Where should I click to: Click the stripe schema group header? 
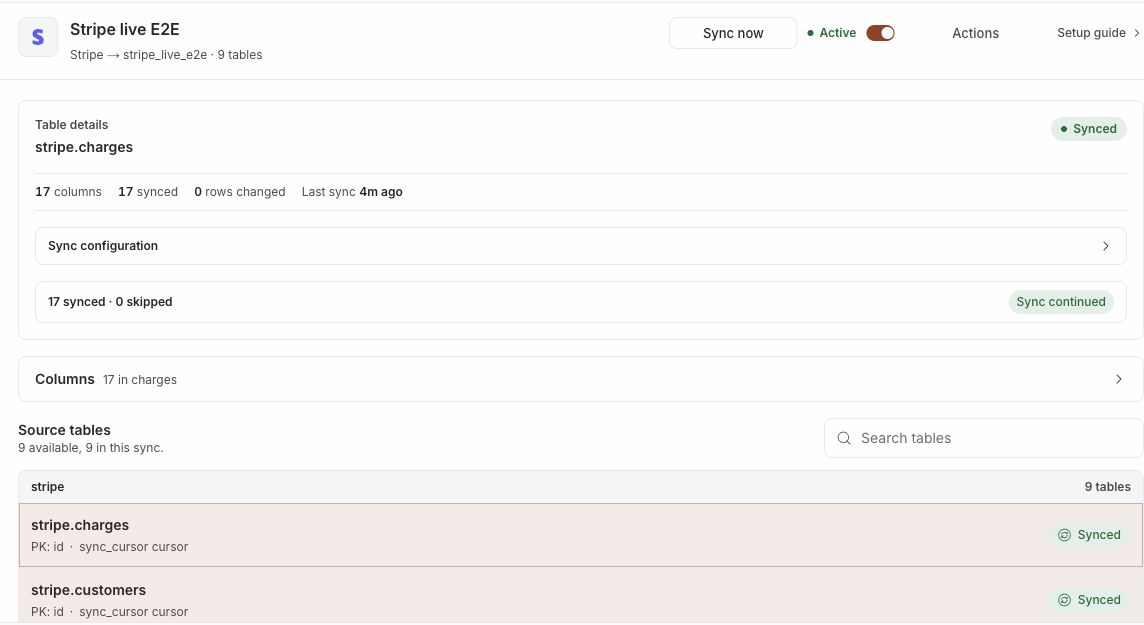[x=581, y=487]
